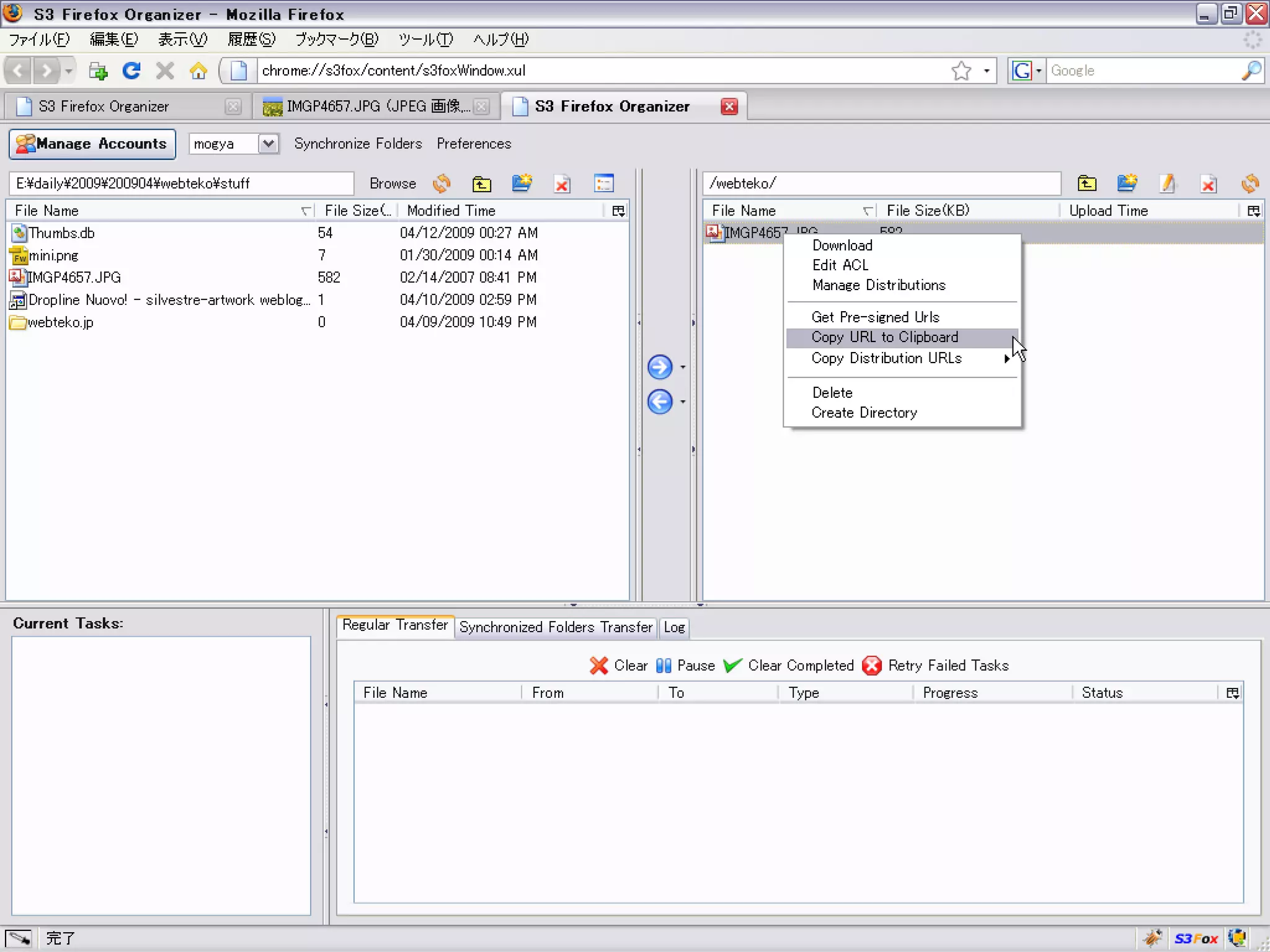The image size is (1270, 952).
Task: Go to Home page icon
Action: pos(198,71)
